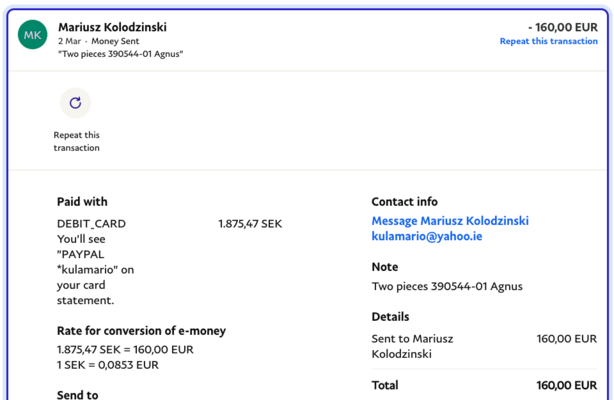Click the - 160,00 EUR header amount
The height and width of the screenshot is (400, 614).
click(x=562, y=26)
